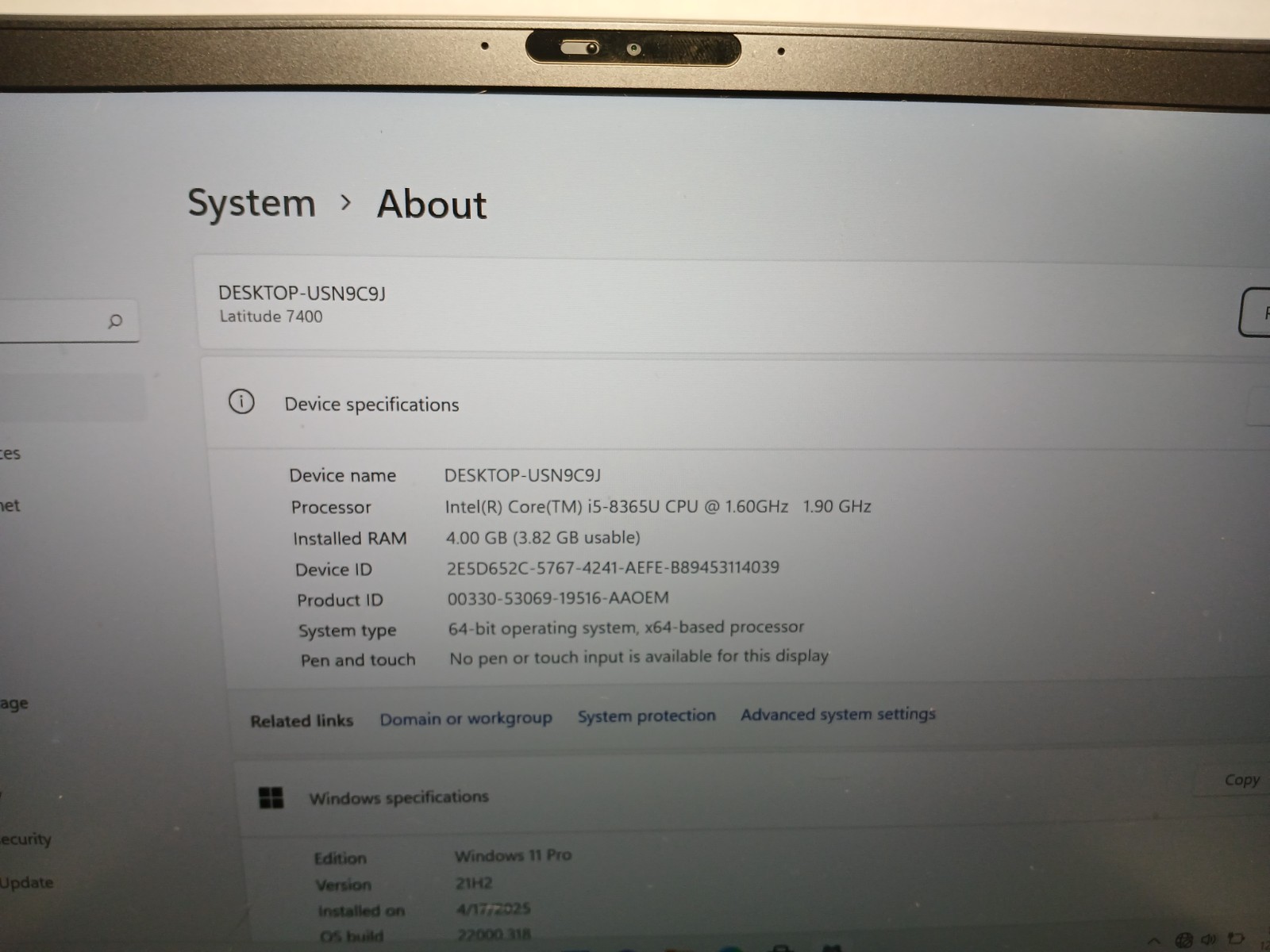Image resolution: width=1270 pixels, height=952 pixels.
Task: Click the settings search input field
Action: pyautogui.click(x=67, y=321)
